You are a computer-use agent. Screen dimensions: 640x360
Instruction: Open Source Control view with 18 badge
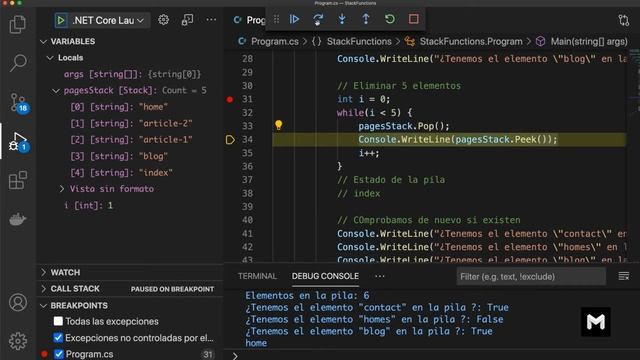pyautogui.click(x=18, y=102)
